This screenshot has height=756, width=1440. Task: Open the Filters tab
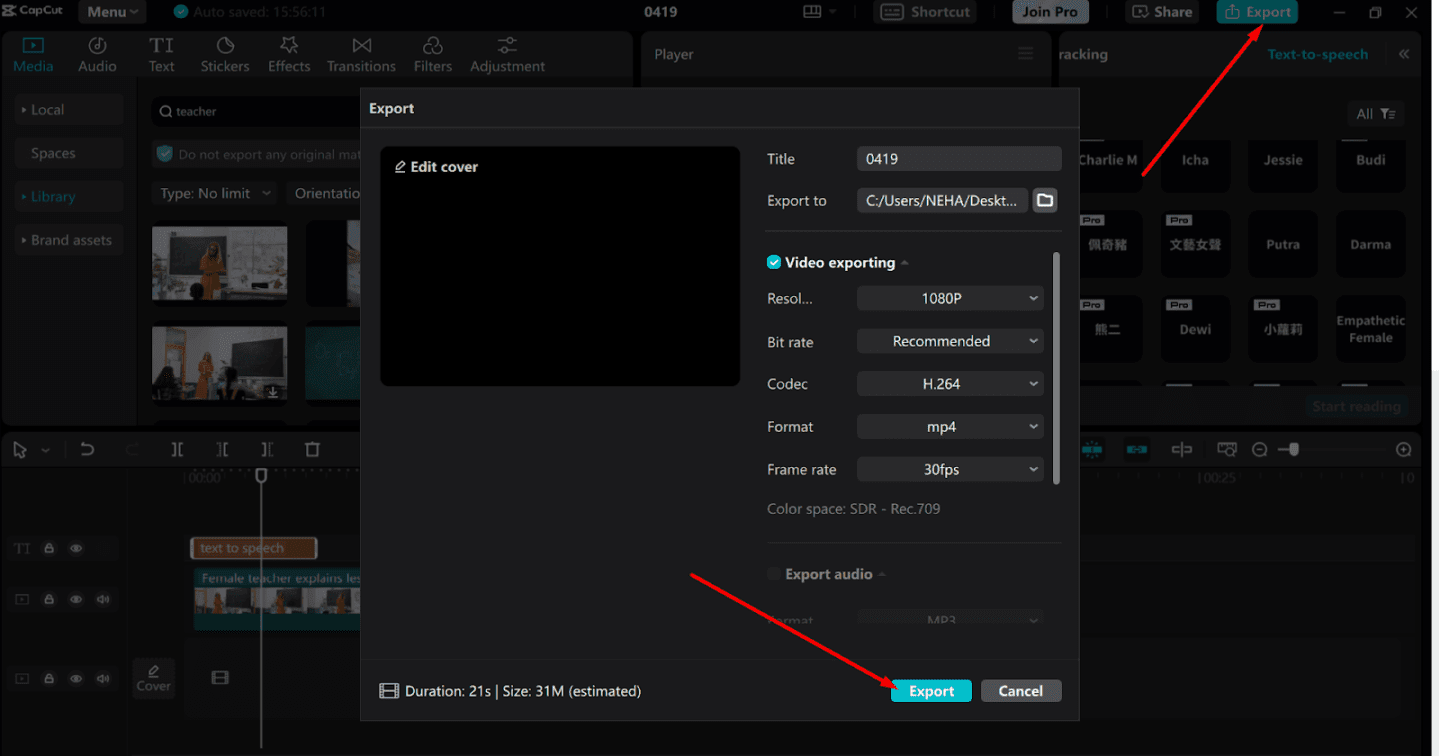click(433, 55)
